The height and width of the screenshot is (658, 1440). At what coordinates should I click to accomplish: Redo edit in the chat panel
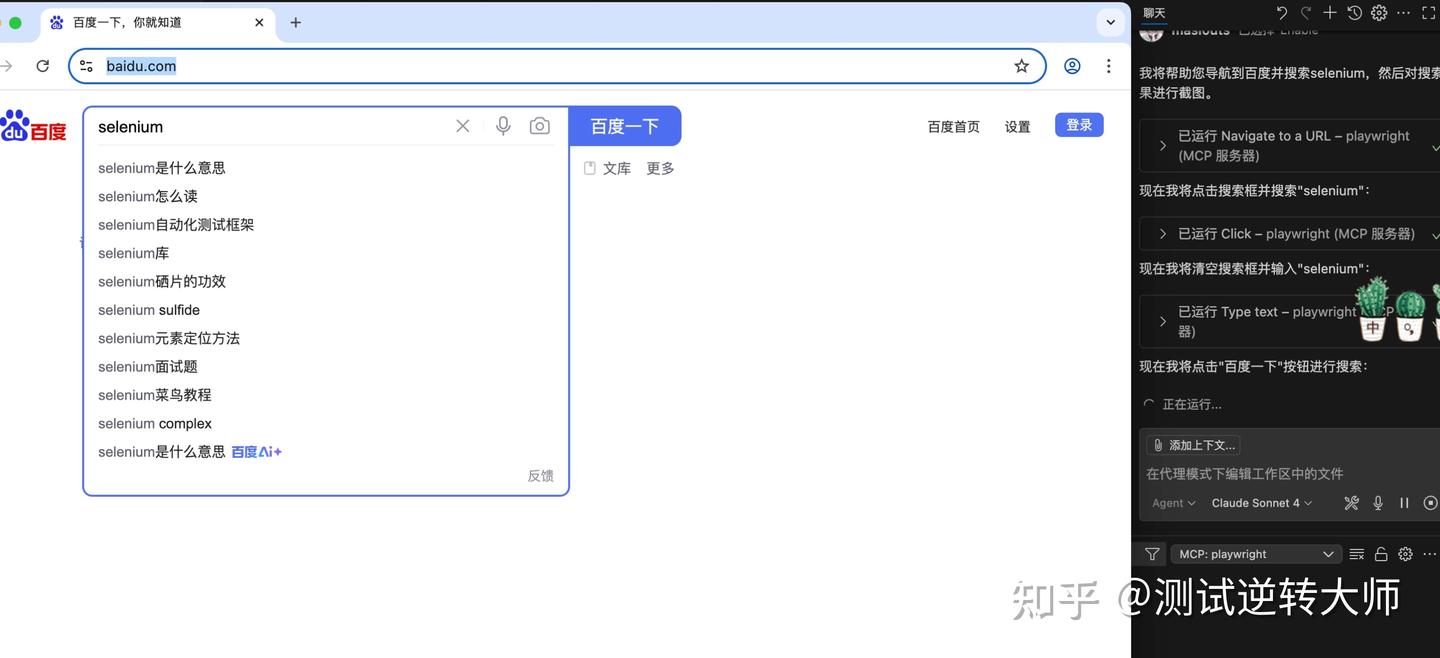click(1306, 13)
